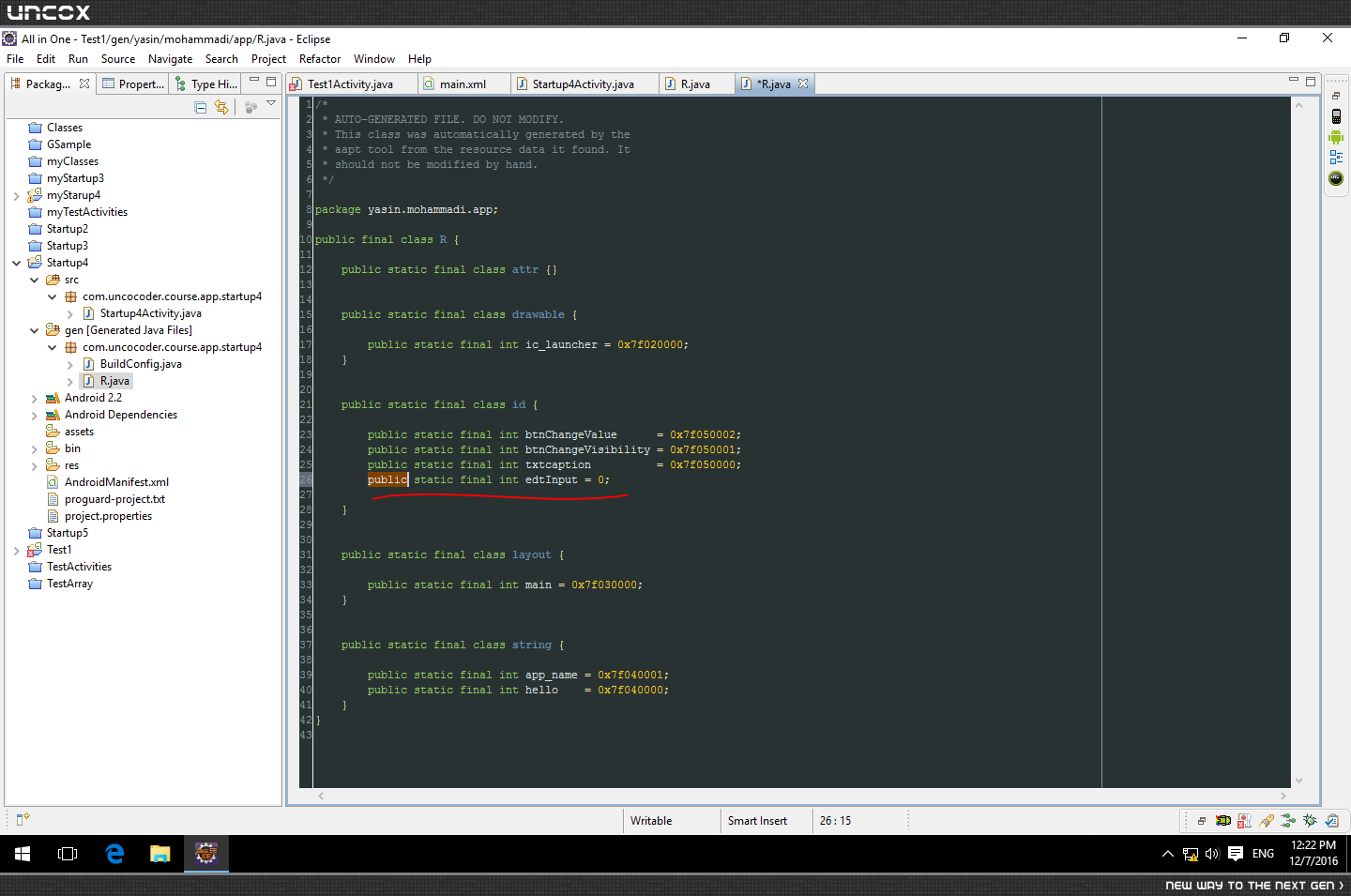Expand Startup4Activity.java tree node
Image resolution: width=1351 pixels, height=896 pixels.
69,314
